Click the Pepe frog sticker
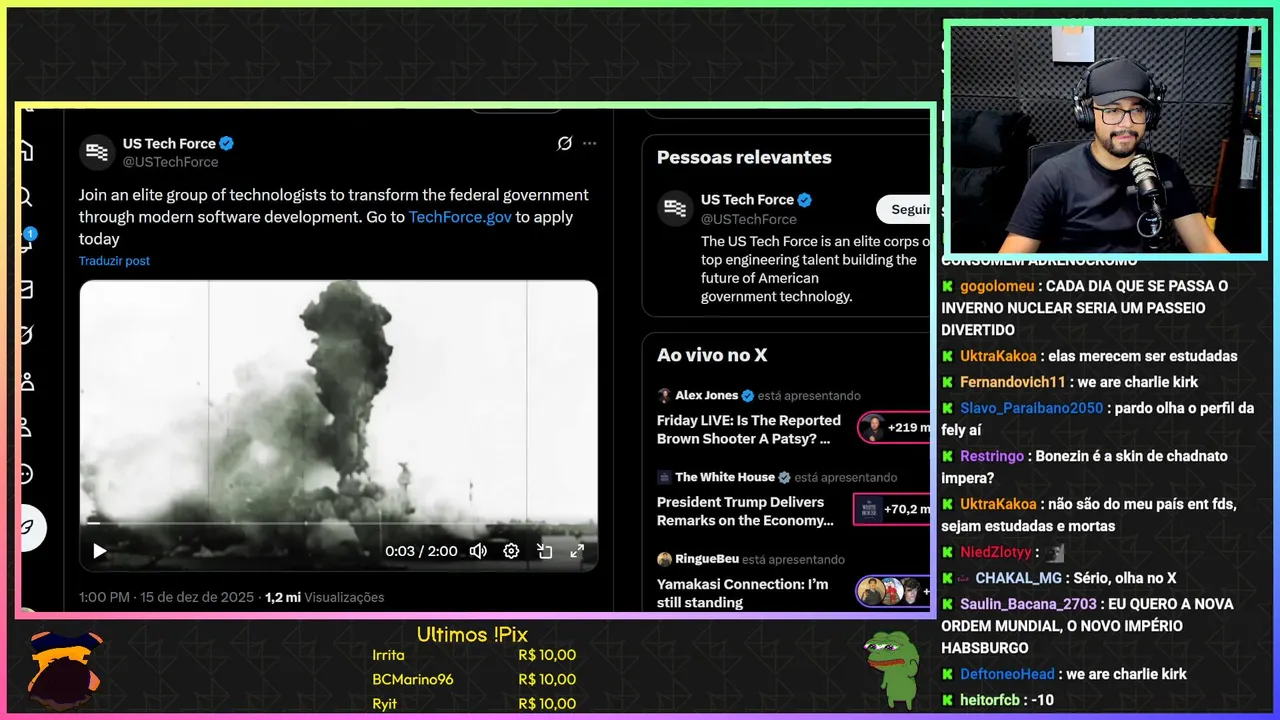 point(891,668)
